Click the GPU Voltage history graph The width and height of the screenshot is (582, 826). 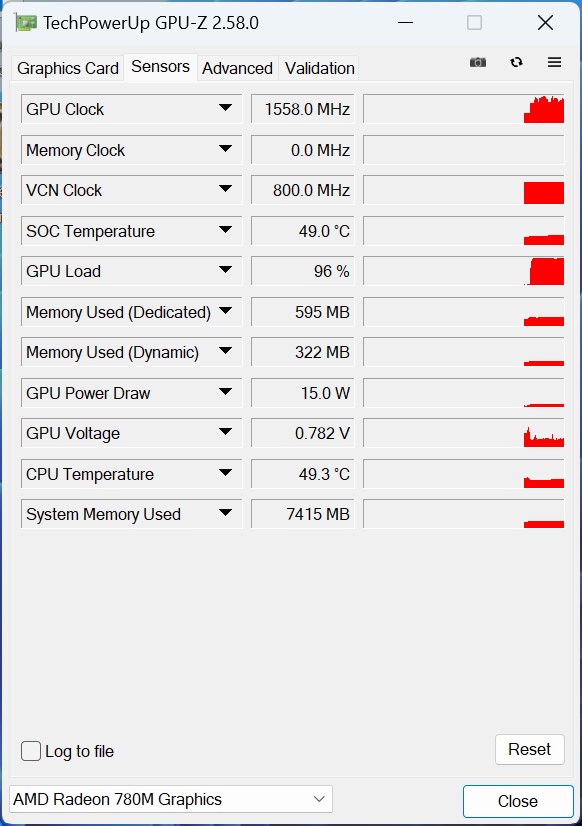pos(463,433)
